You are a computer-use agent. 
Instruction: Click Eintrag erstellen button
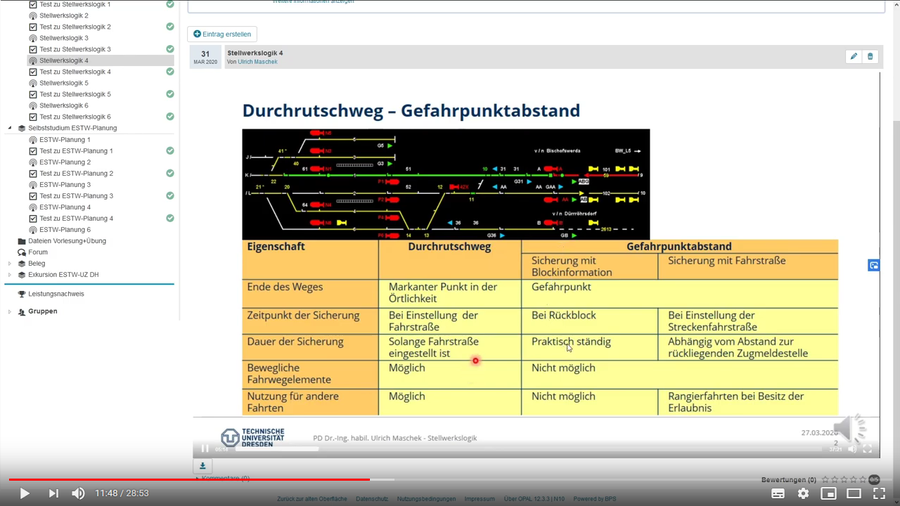pyautogui.click(x=222, y=34)
